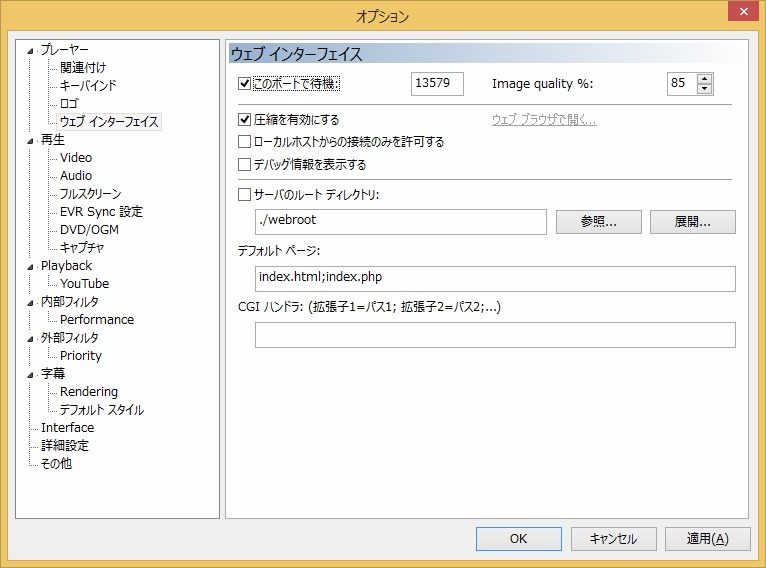Increase Image quality with up arrow
Image resolution: width=766 pixels, height=568 pixels.
click(x=704, y=79)
